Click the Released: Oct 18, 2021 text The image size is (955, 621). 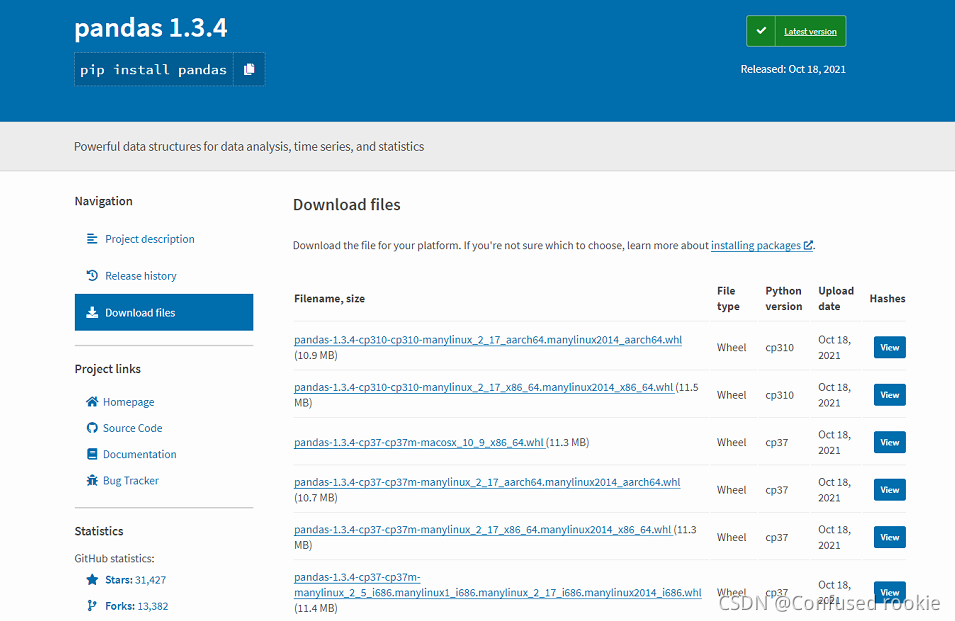[x=793, y=69]
